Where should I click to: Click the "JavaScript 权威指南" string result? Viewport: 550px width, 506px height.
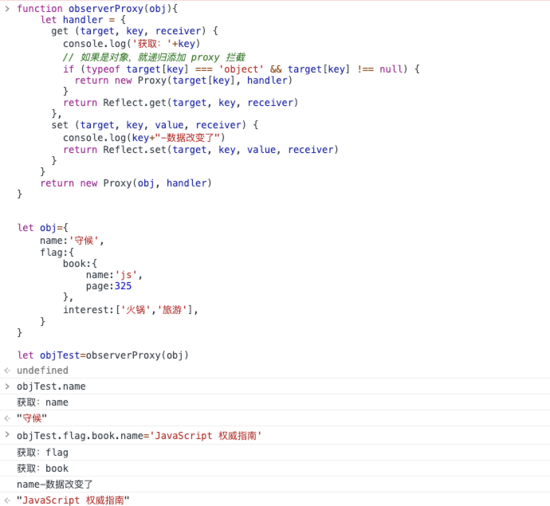click(73, 500)
